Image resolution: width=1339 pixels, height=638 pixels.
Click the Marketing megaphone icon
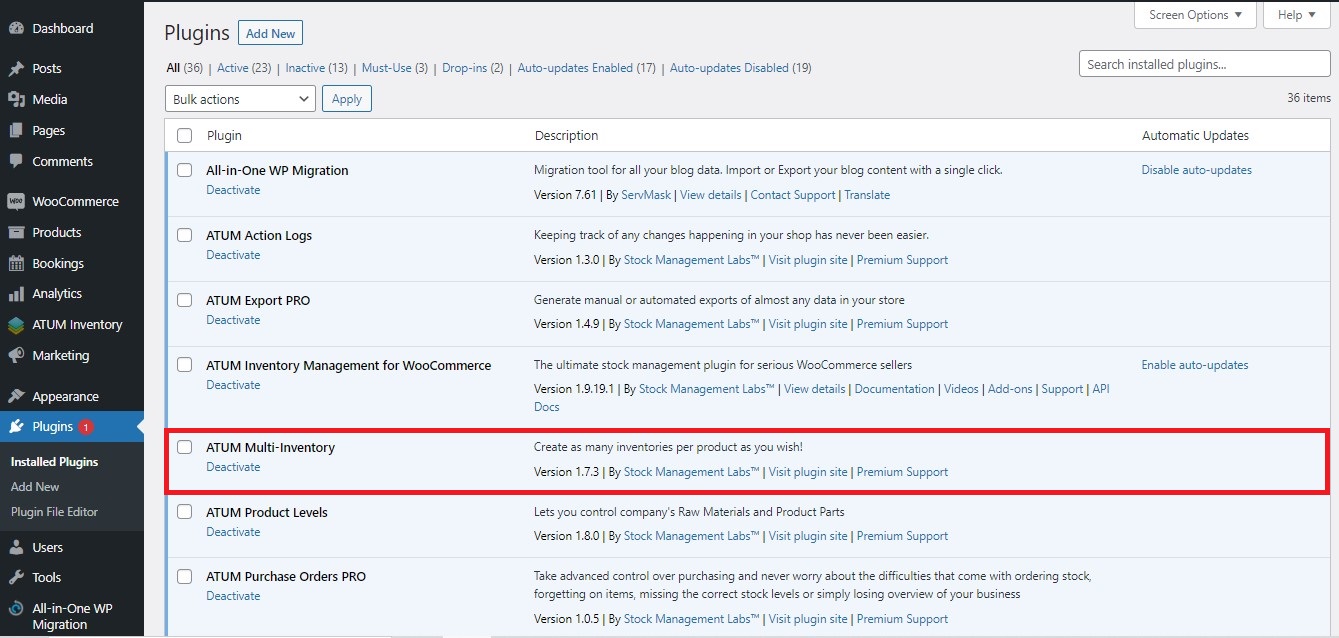(16, 356)
